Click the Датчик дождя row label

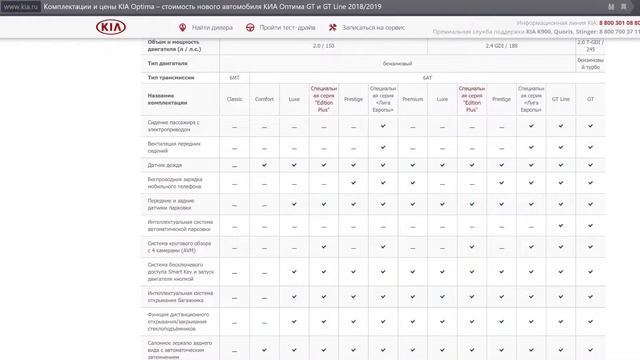click(164, 165)
